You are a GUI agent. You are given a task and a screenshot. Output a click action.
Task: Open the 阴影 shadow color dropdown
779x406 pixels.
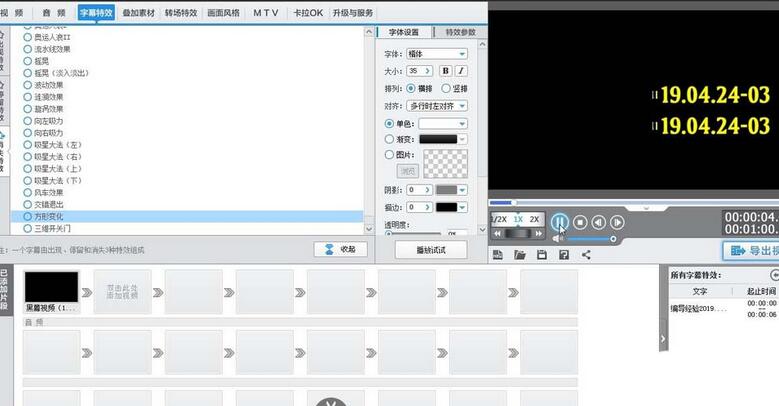pos(463,190)
